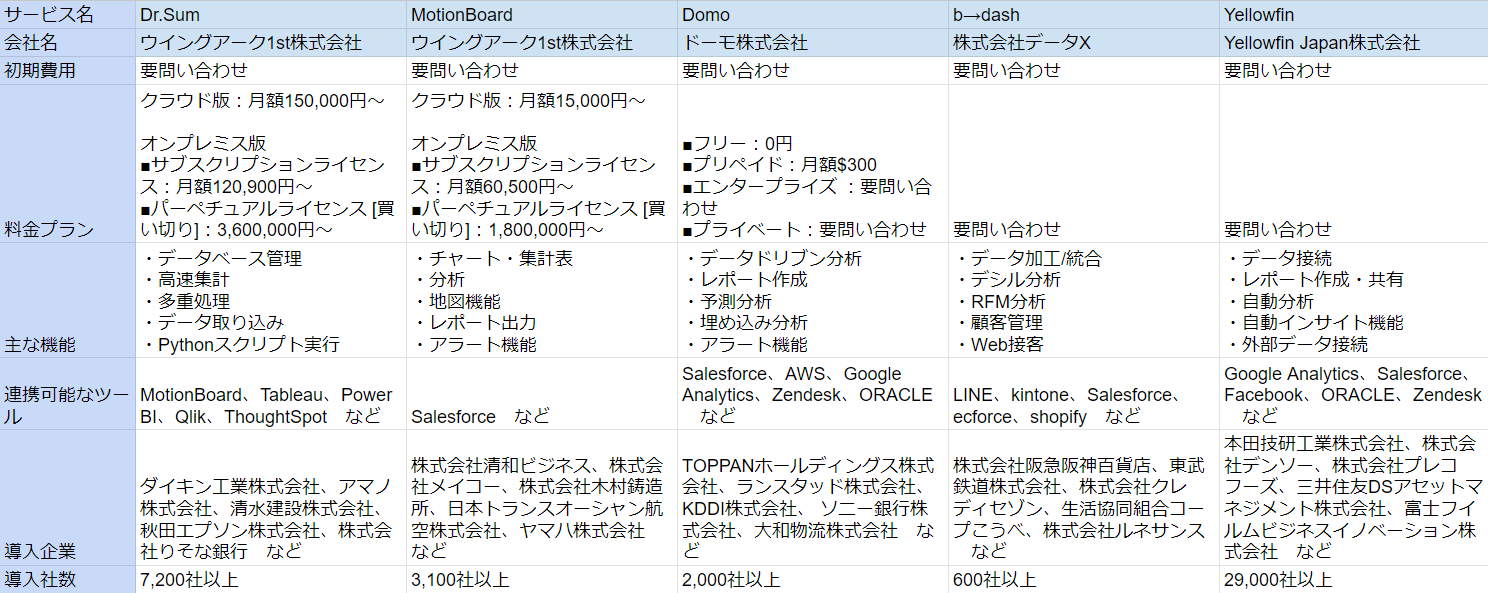Screen dimensions: 1488x593
Task: Click the 600社以上 cell
Action: 1084,580
